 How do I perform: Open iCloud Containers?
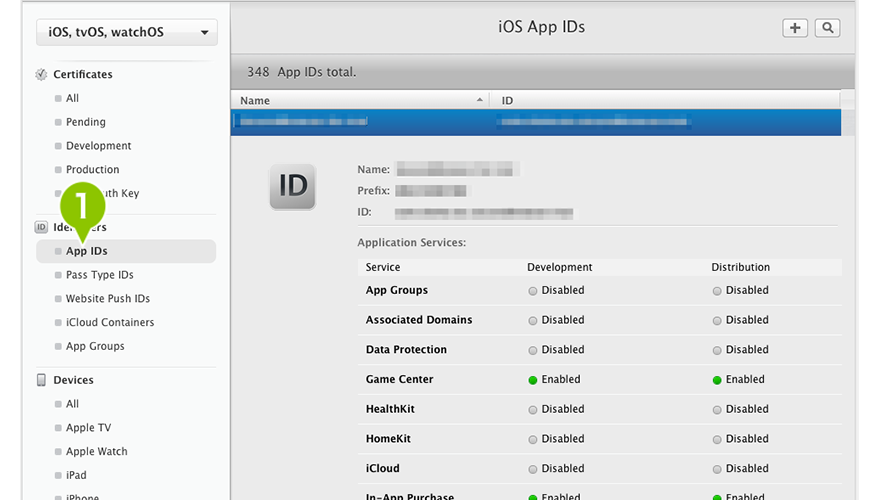tap(110, 323)
